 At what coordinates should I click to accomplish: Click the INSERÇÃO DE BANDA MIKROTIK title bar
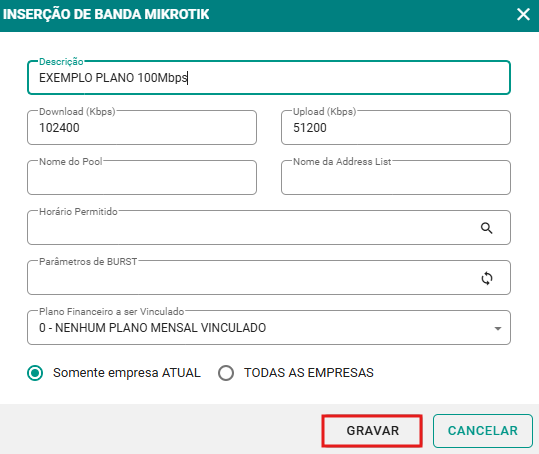tap(270, 15)
